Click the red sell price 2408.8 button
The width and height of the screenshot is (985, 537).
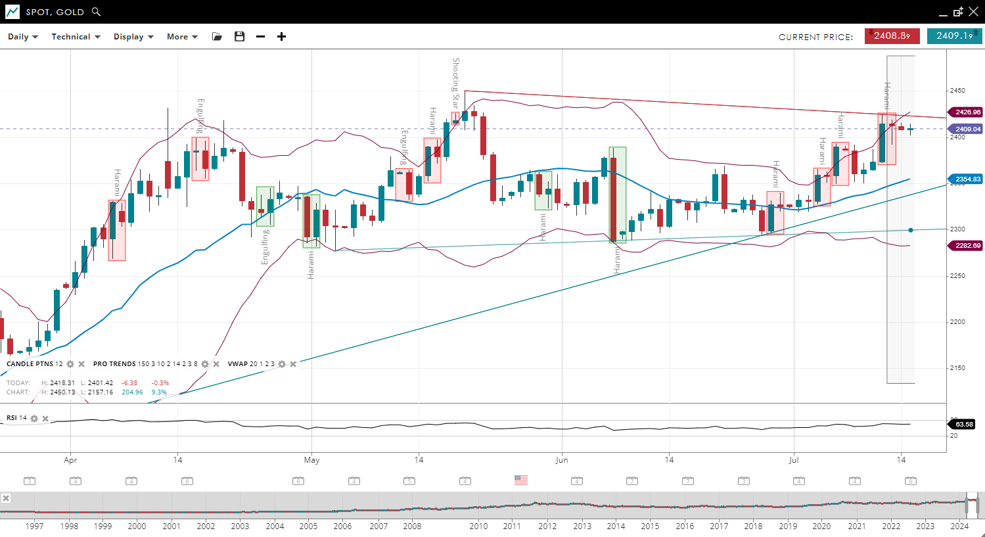point(891,36)
